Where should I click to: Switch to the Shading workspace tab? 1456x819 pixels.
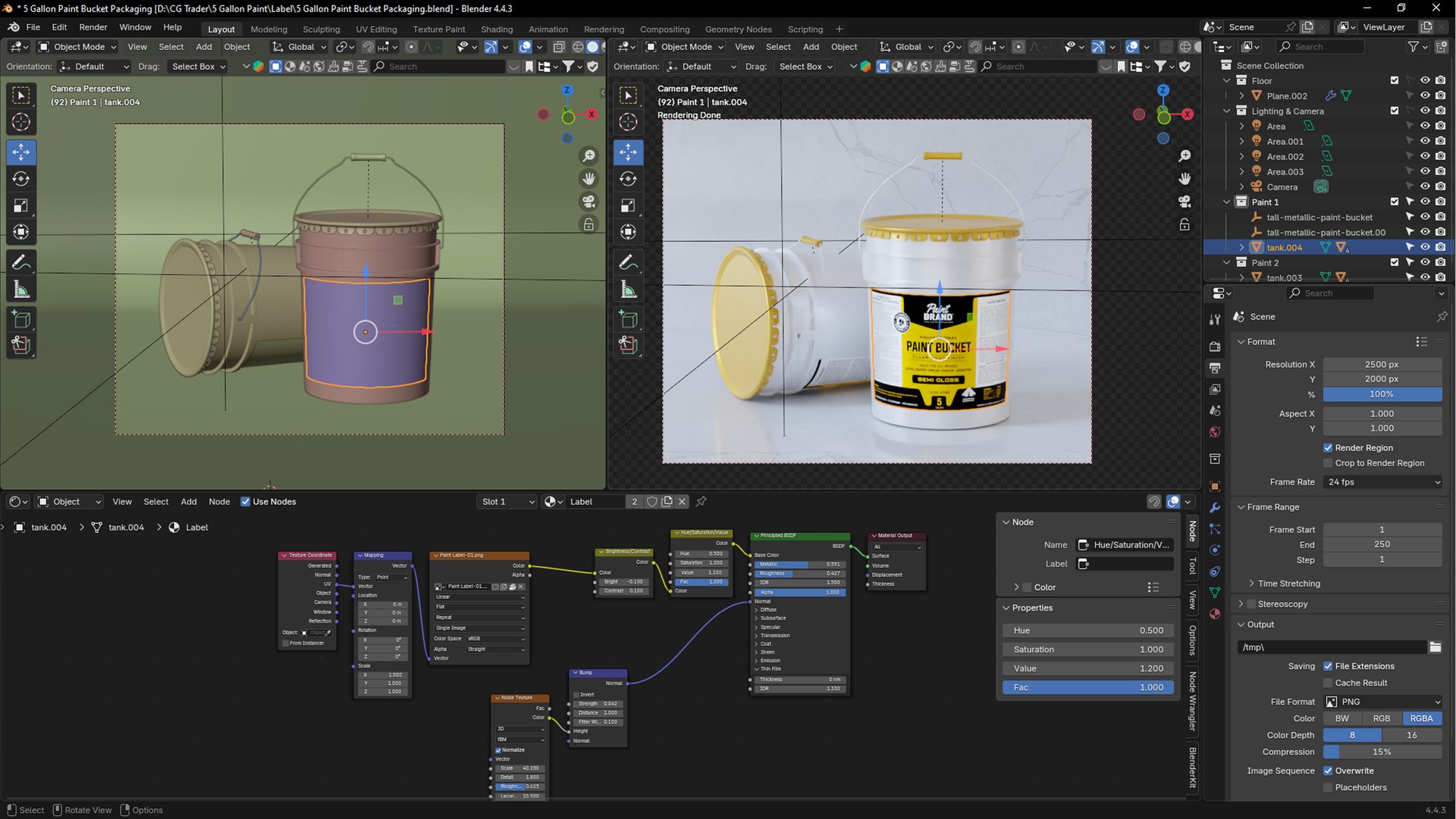[497, 29]
